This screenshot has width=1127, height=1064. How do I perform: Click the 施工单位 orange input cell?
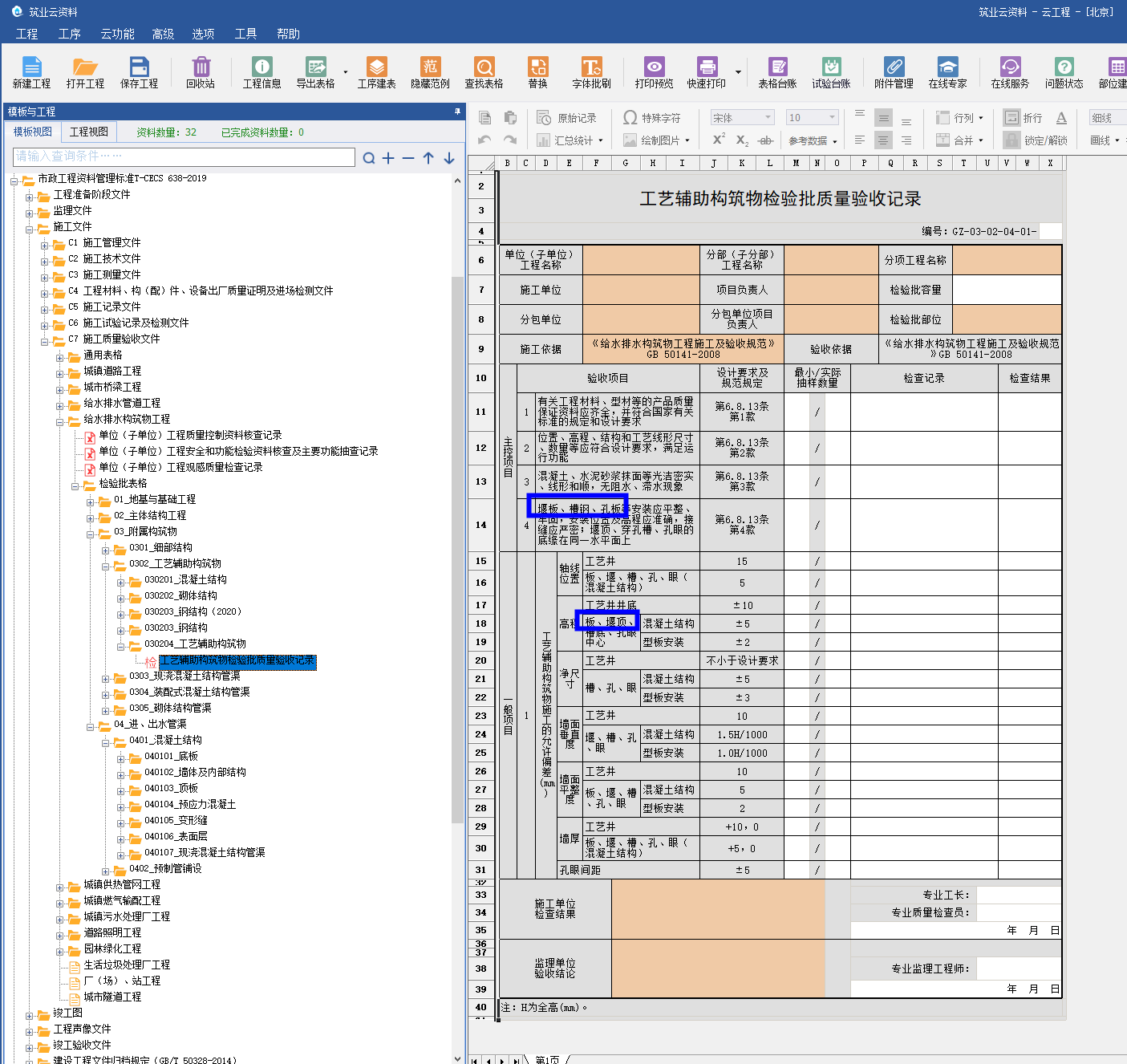[x=641, y=290]
